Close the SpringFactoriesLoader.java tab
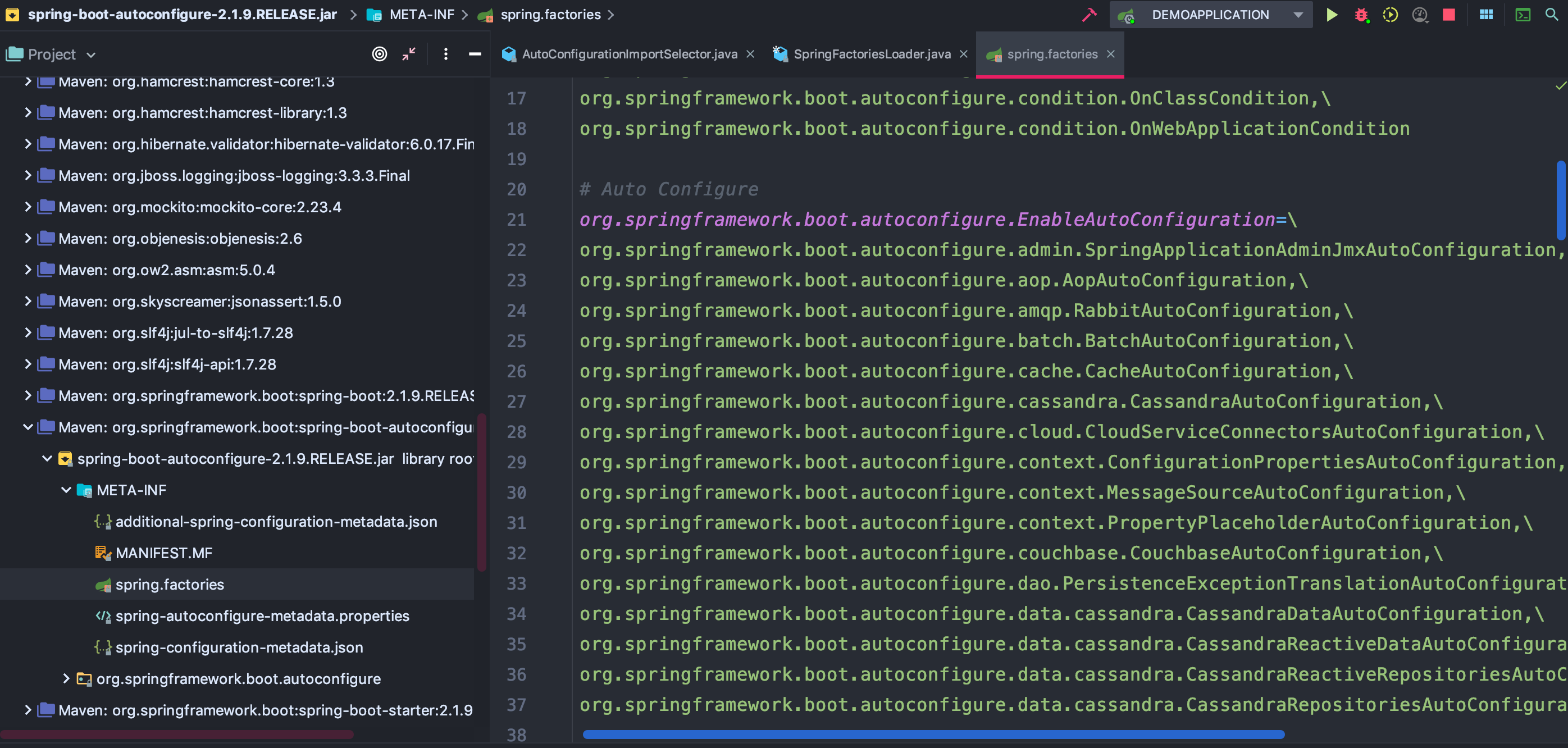The image size is (1568, 748). [x=964, y=54]
